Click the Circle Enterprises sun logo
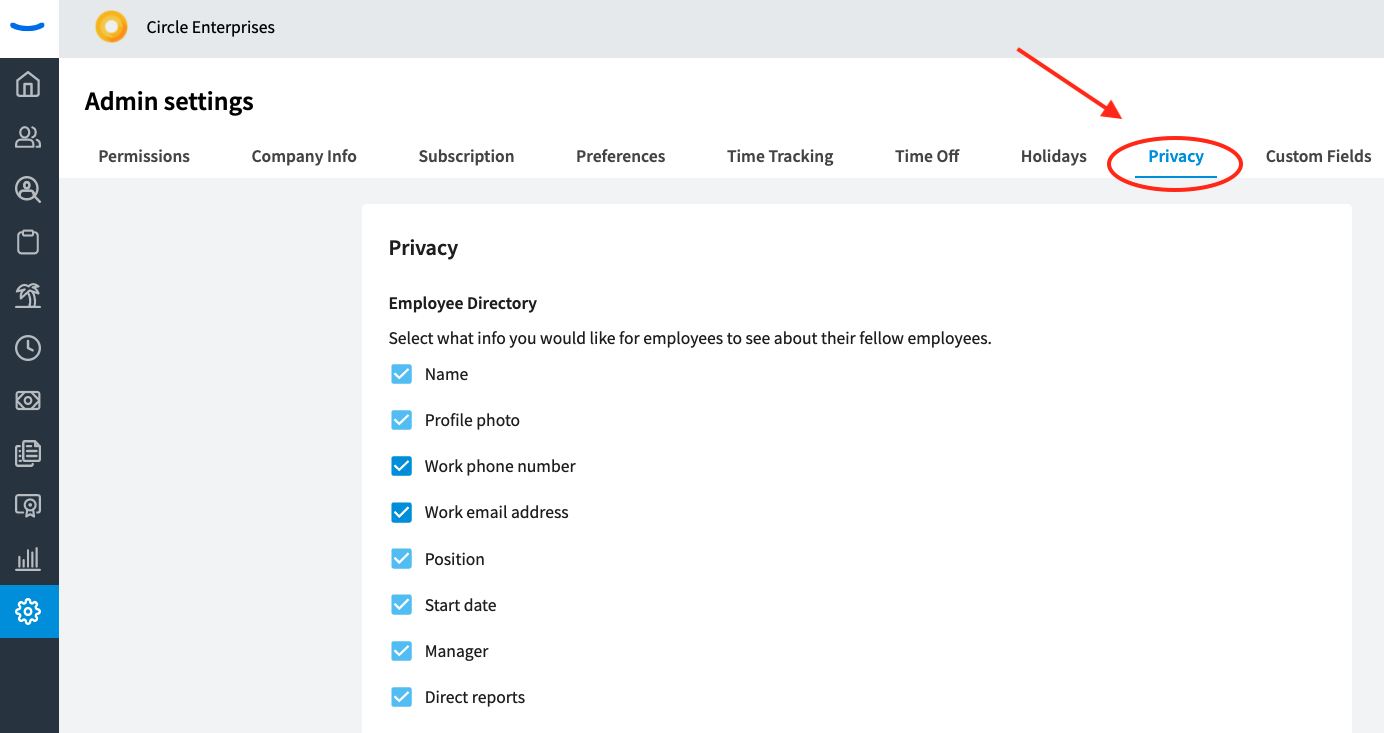Viewport: 1384px width, 733px height. (111, 27)
